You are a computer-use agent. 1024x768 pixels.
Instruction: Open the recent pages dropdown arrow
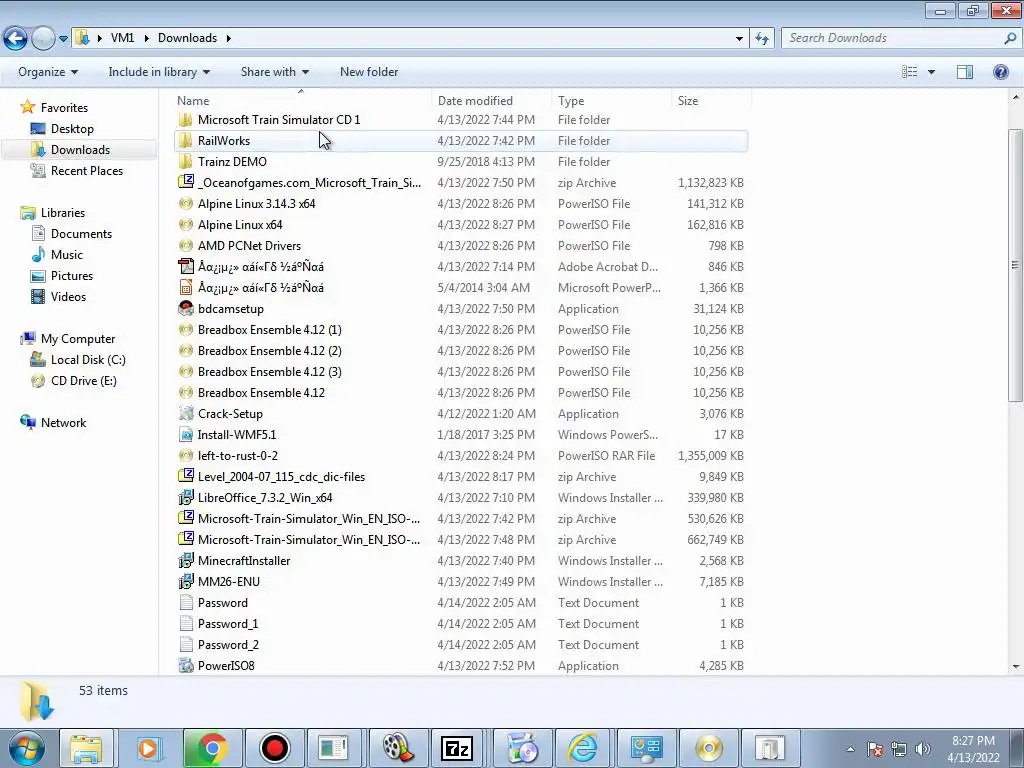(x=63, y=39)
